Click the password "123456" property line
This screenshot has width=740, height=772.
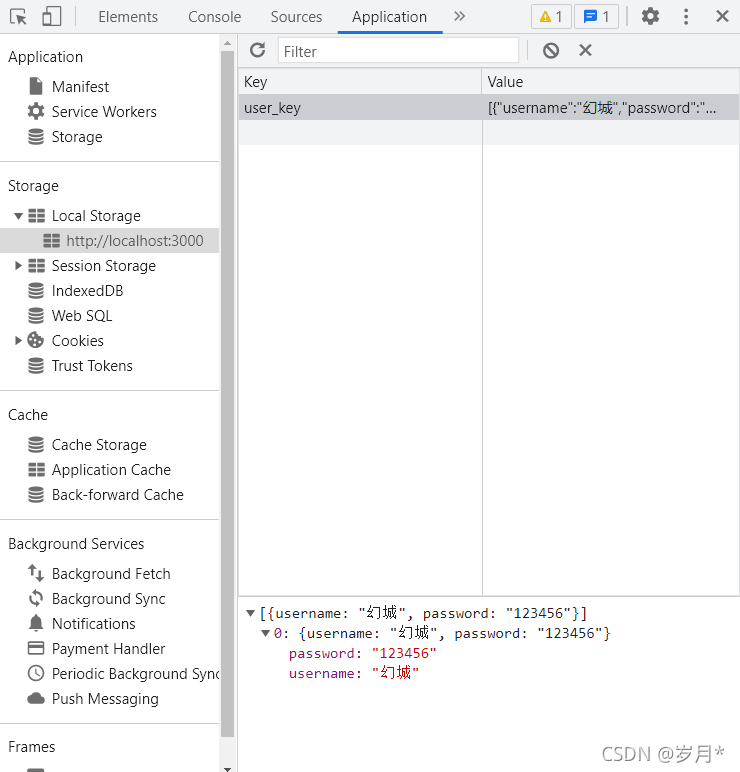[363, 653]
